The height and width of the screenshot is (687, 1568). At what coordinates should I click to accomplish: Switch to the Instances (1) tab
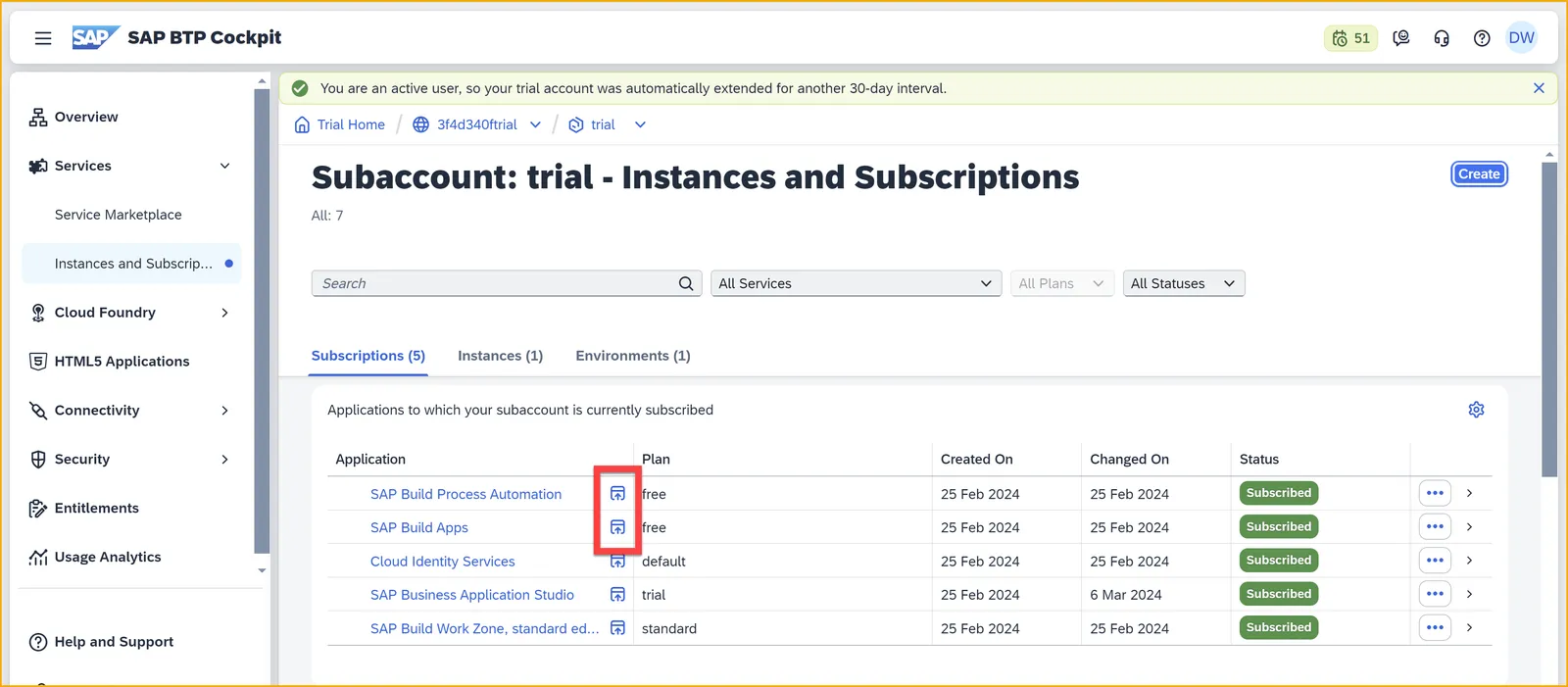click(500, 356)
